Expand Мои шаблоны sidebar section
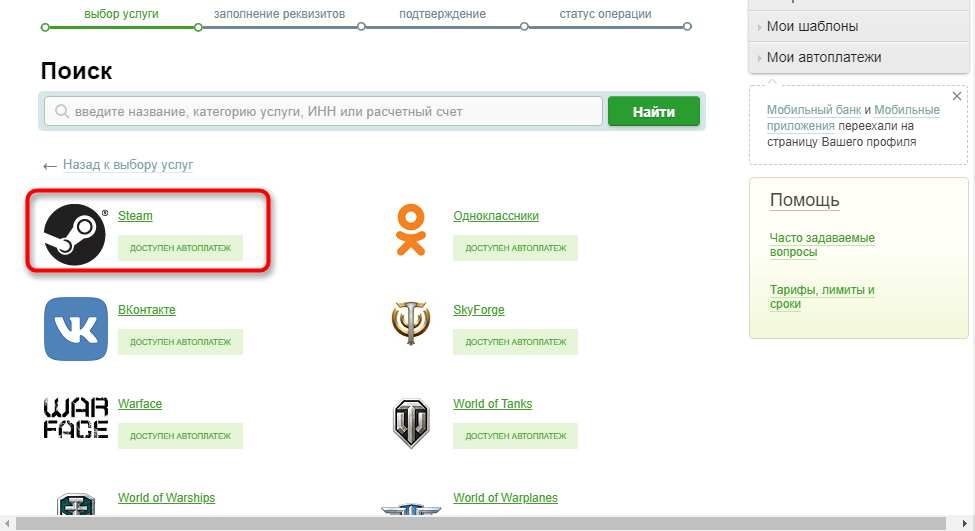Image resolution: width=975 pixels, height=531 pixels. 859,26
